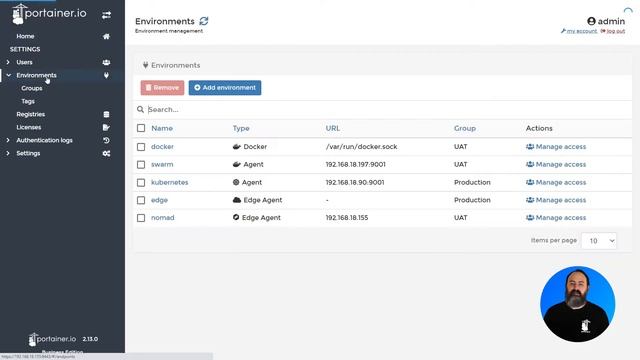640x360 pixels.
Task: Refresh the Environments page with refresh icon
Action: click(x=204, y=21)
